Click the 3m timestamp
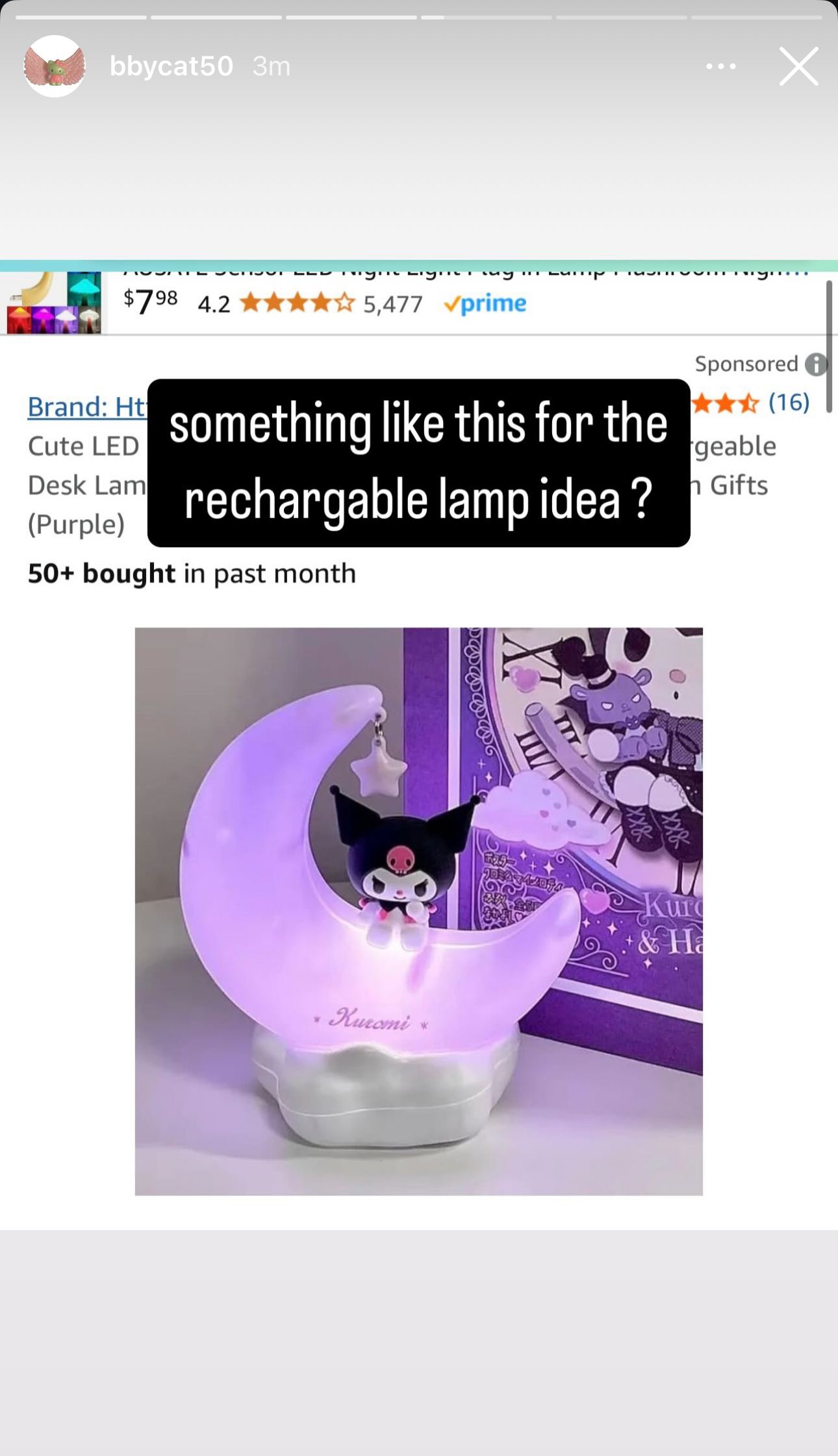The width and height of the screenshot is (838, 1456). pos(272,66)
